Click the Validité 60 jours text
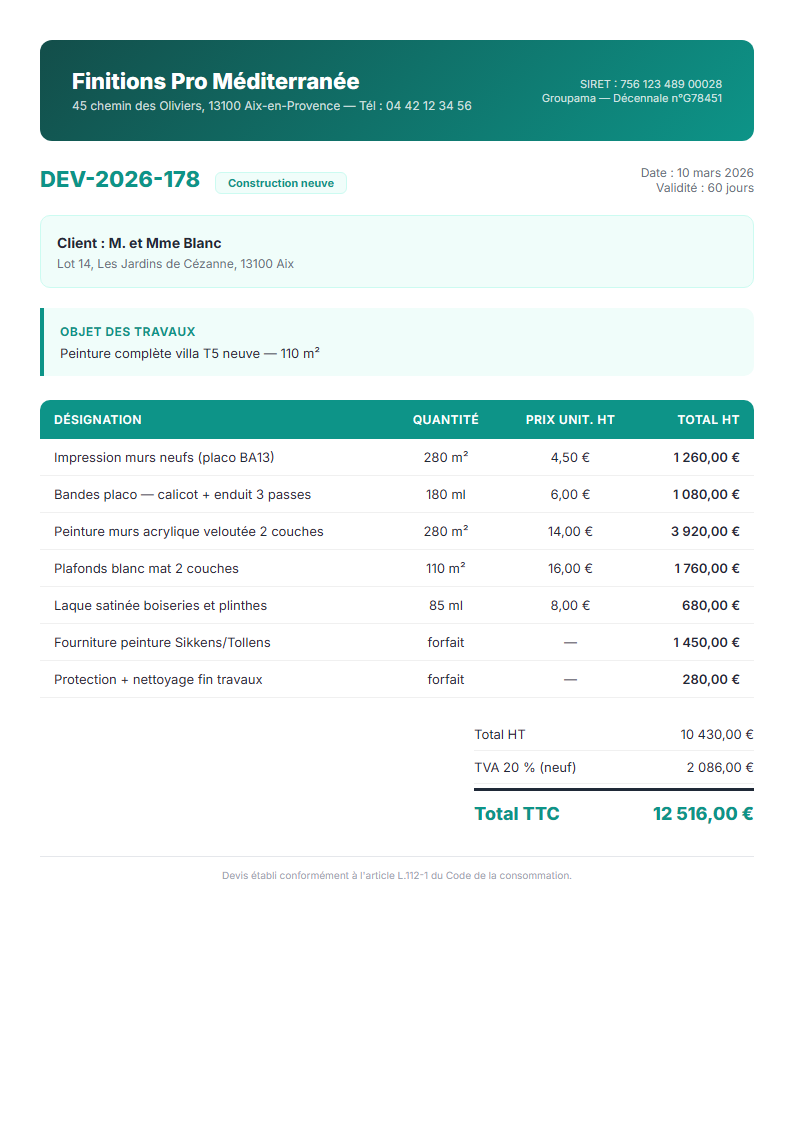 point(704,188)
